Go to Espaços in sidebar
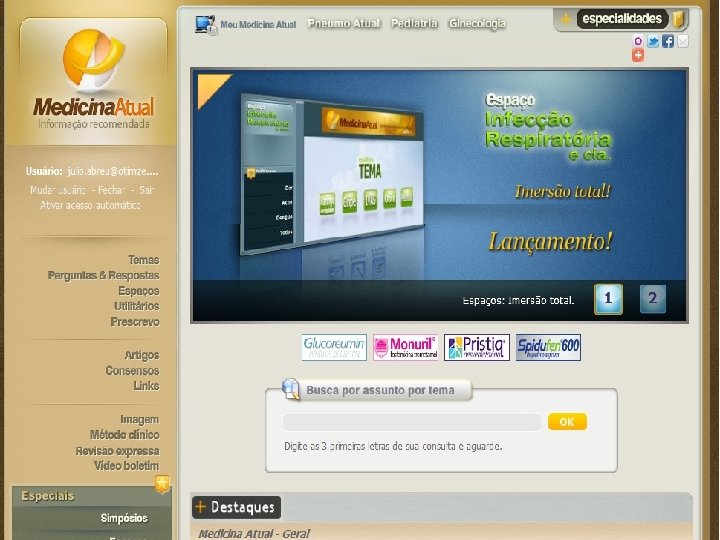Image resolution: width=720 pixels, height=540 pixels. pos(139,291)
